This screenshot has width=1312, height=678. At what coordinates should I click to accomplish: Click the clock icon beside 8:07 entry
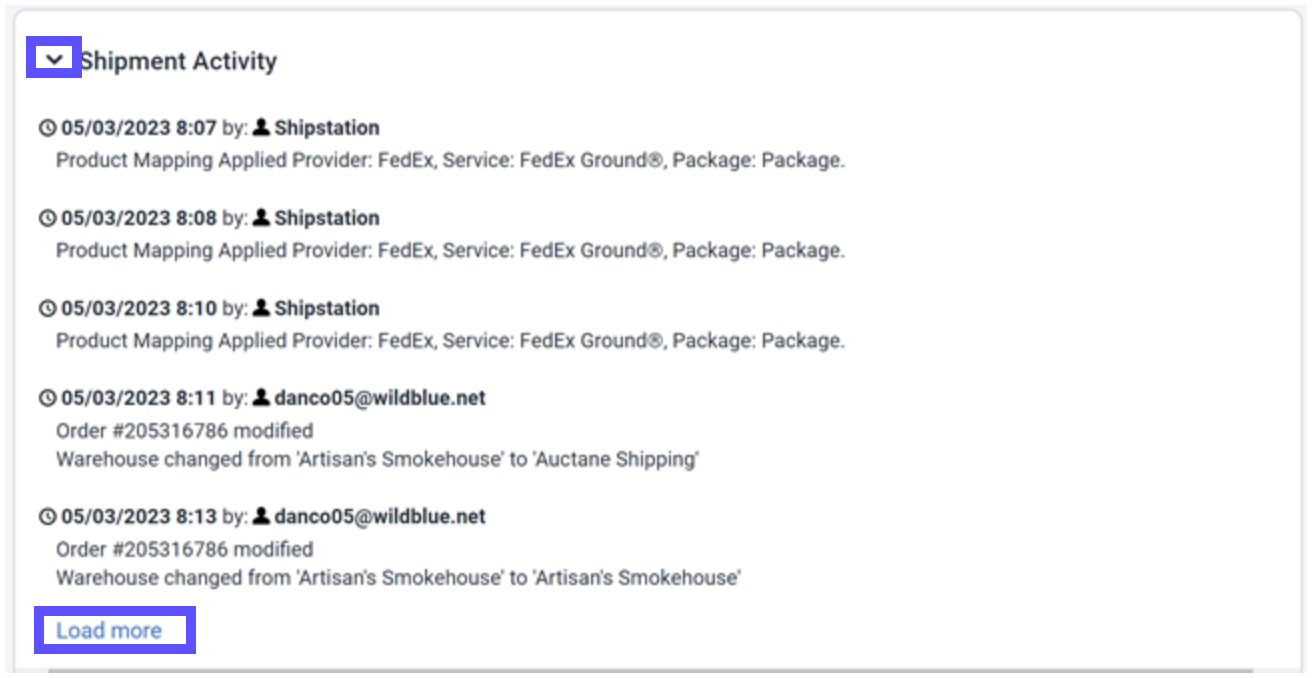[47, 128]
